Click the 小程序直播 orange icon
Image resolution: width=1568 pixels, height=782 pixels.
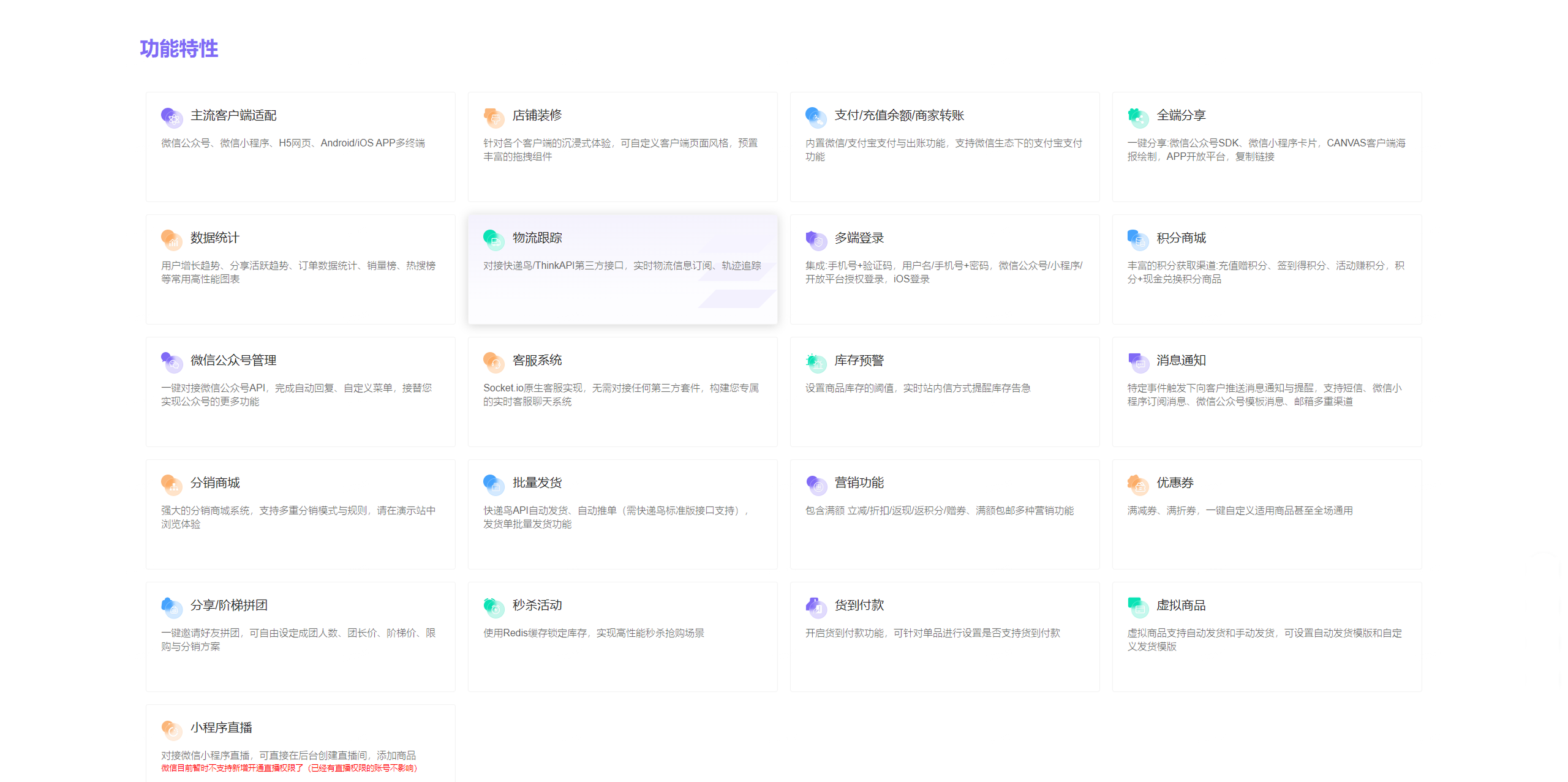[171, 729]
